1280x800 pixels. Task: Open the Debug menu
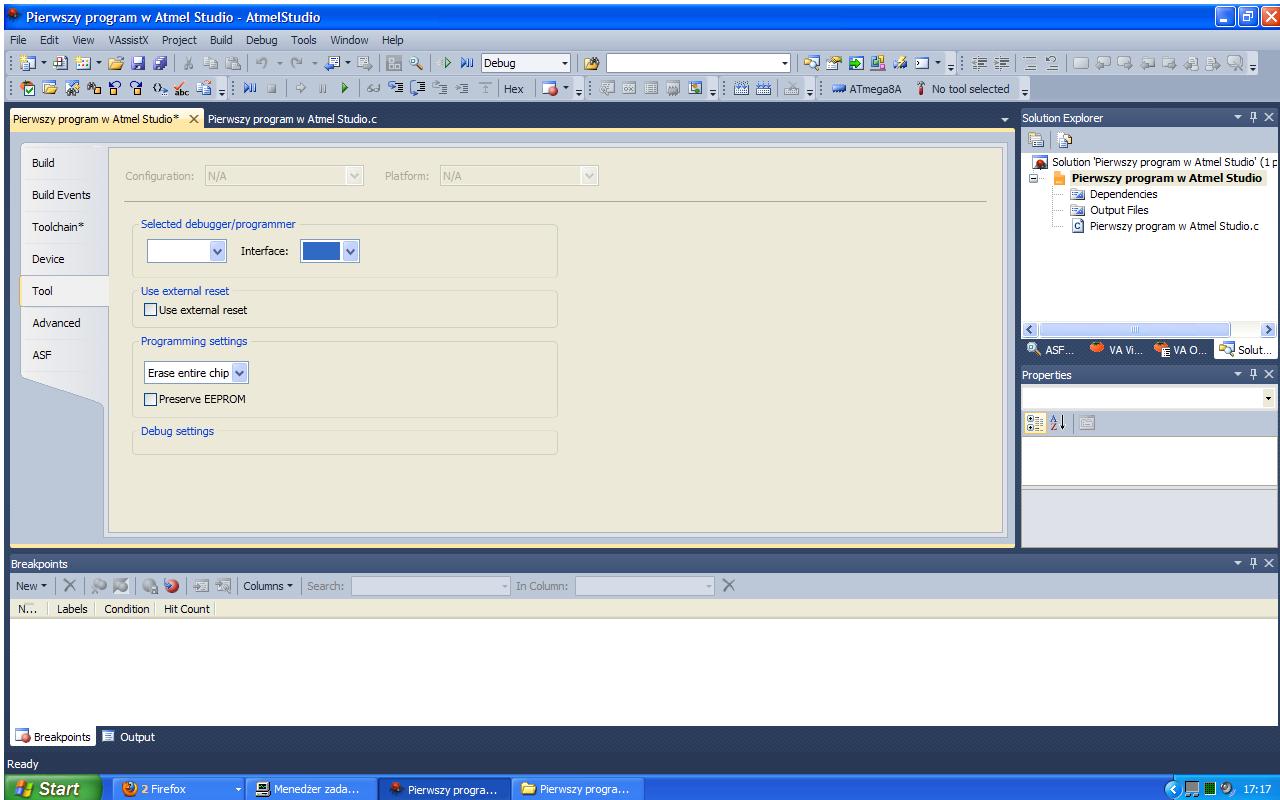coord(261,40)
